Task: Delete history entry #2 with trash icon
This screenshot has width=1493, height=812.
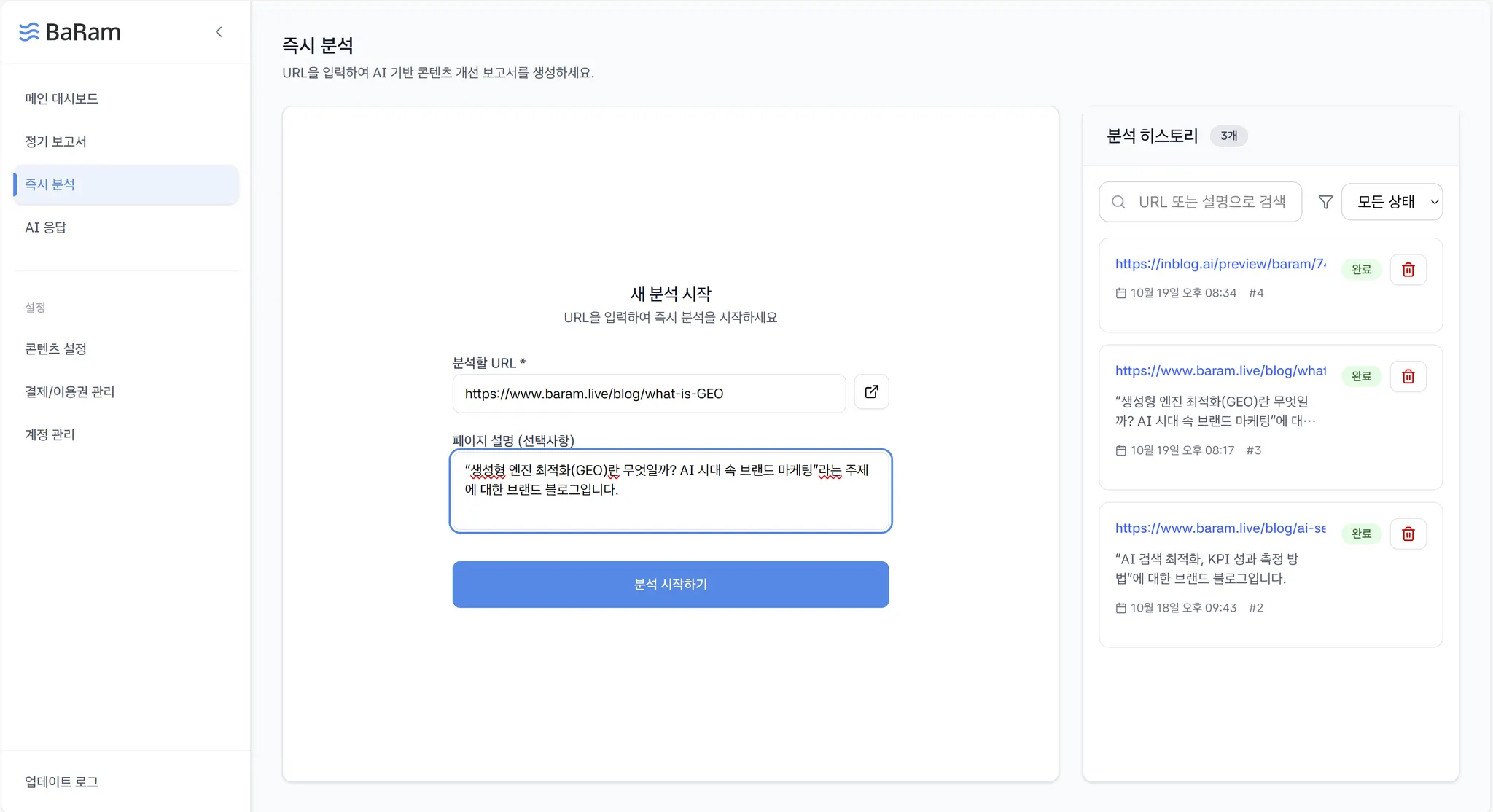Action: coord(1408,534)
